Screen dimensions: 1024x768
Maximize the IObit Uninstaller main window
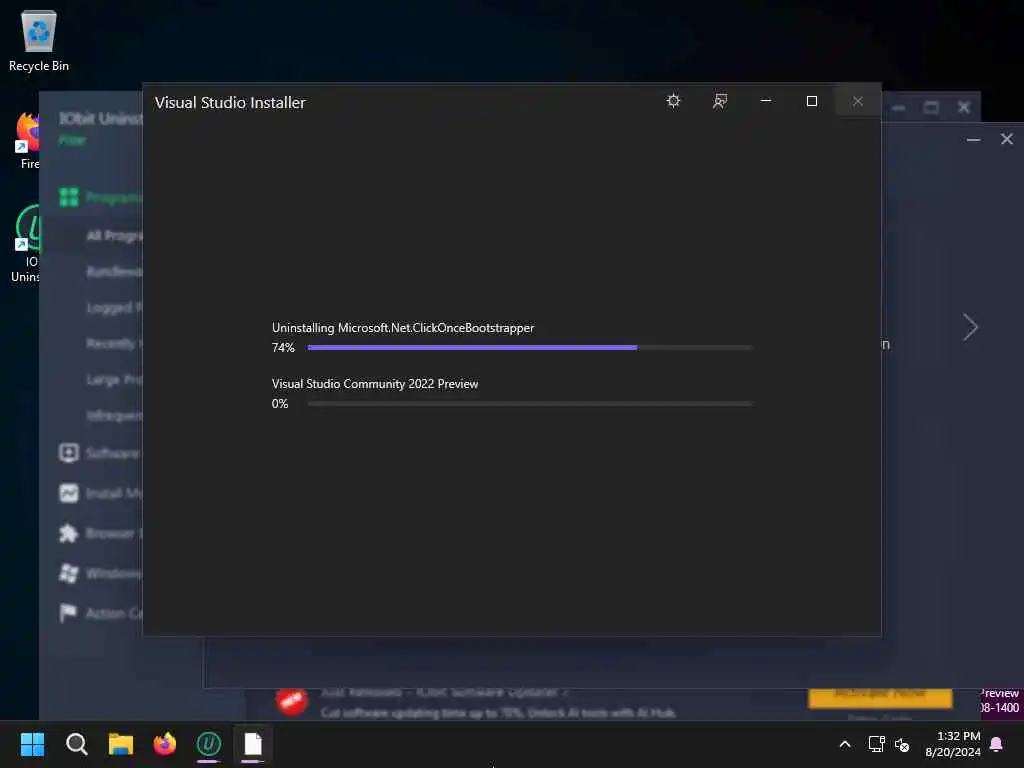pos(931,107)
